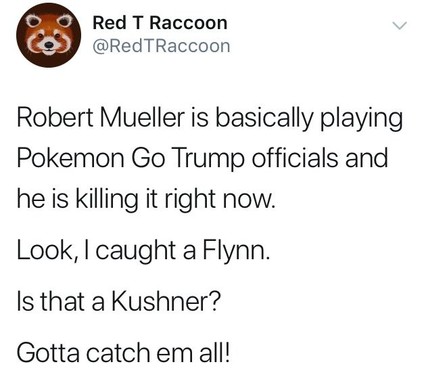Visit the @RedTRaccoon handle
This screenshot has width=424, height=377.
pyautogui.click(x=161, y=46)
